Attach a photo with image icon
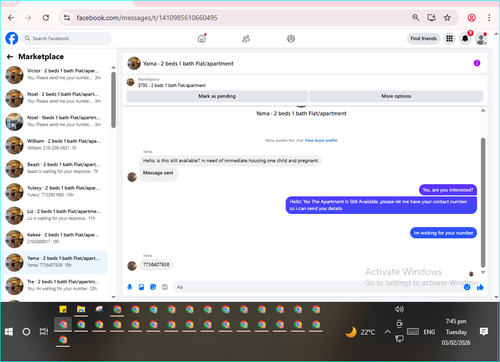Screen dimensions: 500x362 click(x=141, y=287)
